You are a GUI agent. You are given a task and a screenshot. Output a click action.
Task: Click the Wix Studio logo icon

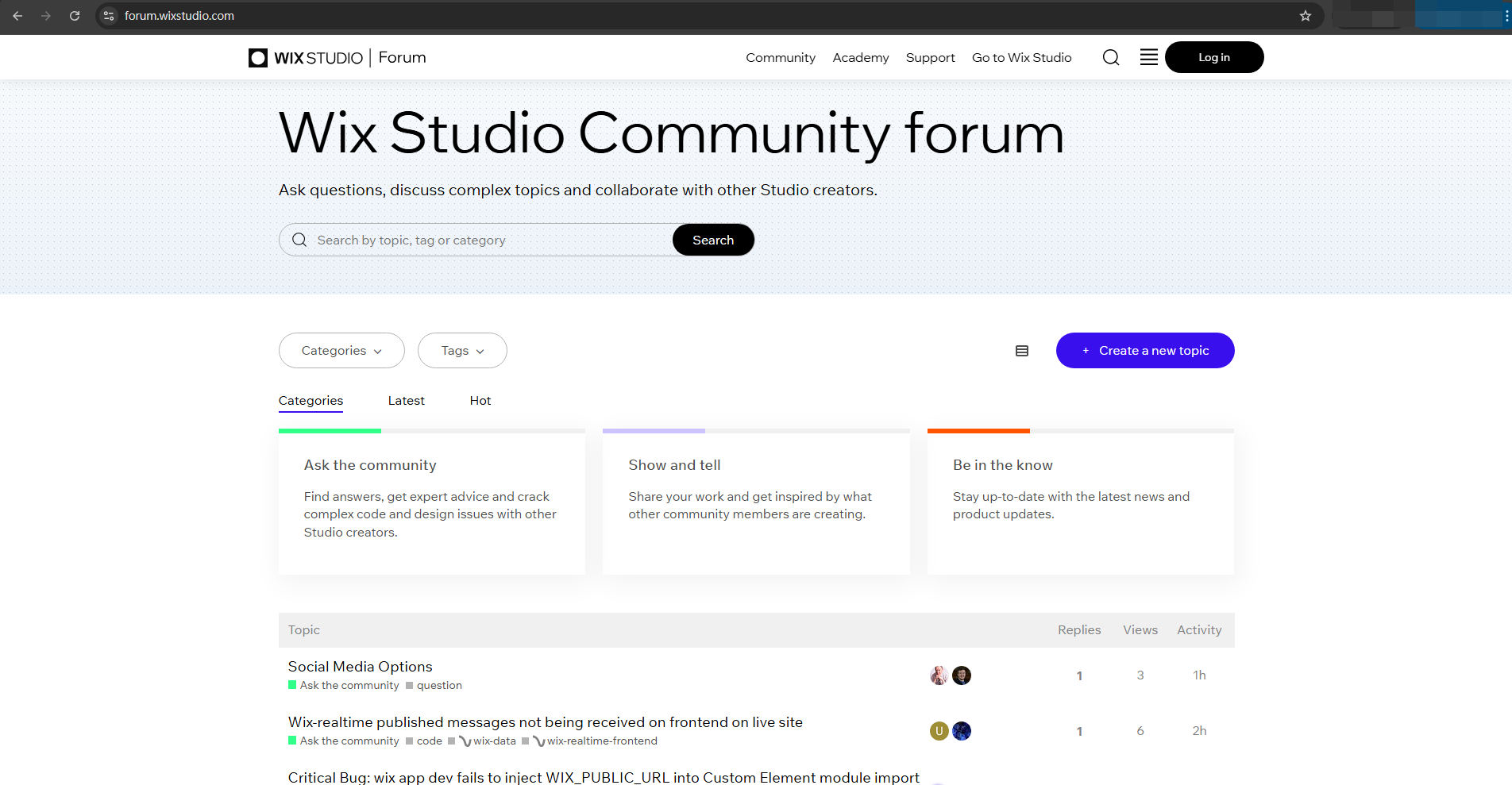coord(258,58)
